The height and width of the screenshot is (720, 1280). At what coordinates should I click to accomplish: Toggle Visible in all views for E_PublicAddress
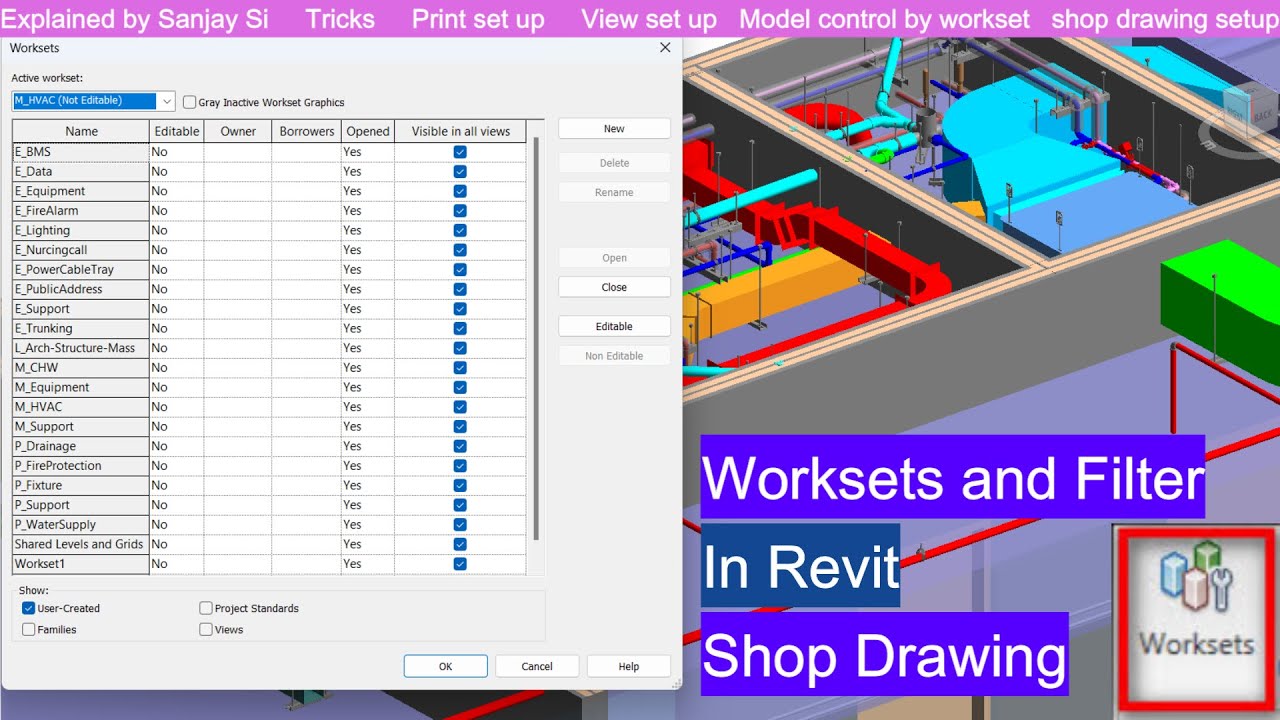tap(460, 289)
